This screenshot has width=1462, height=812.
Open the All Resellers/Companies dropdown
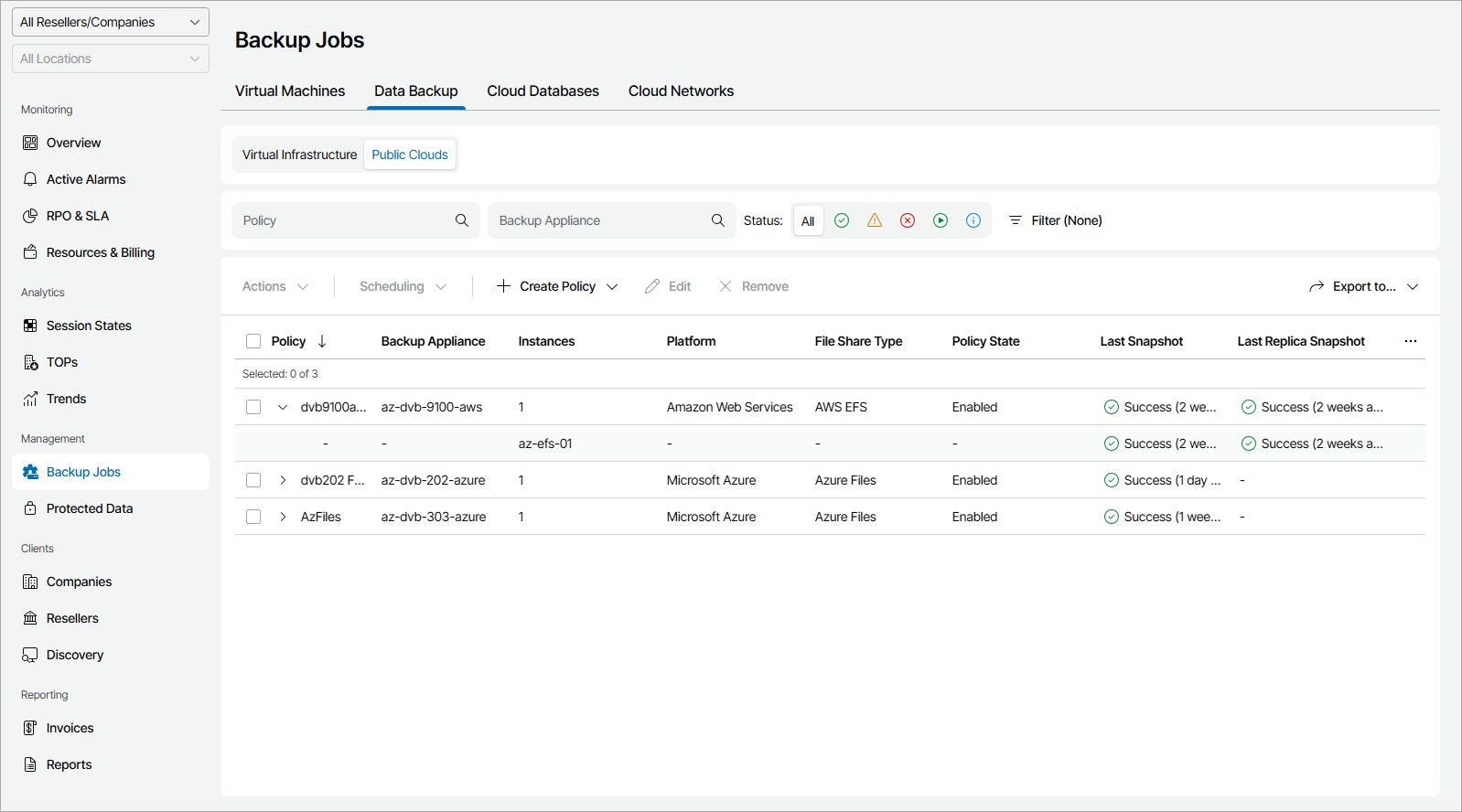point(111,22)
